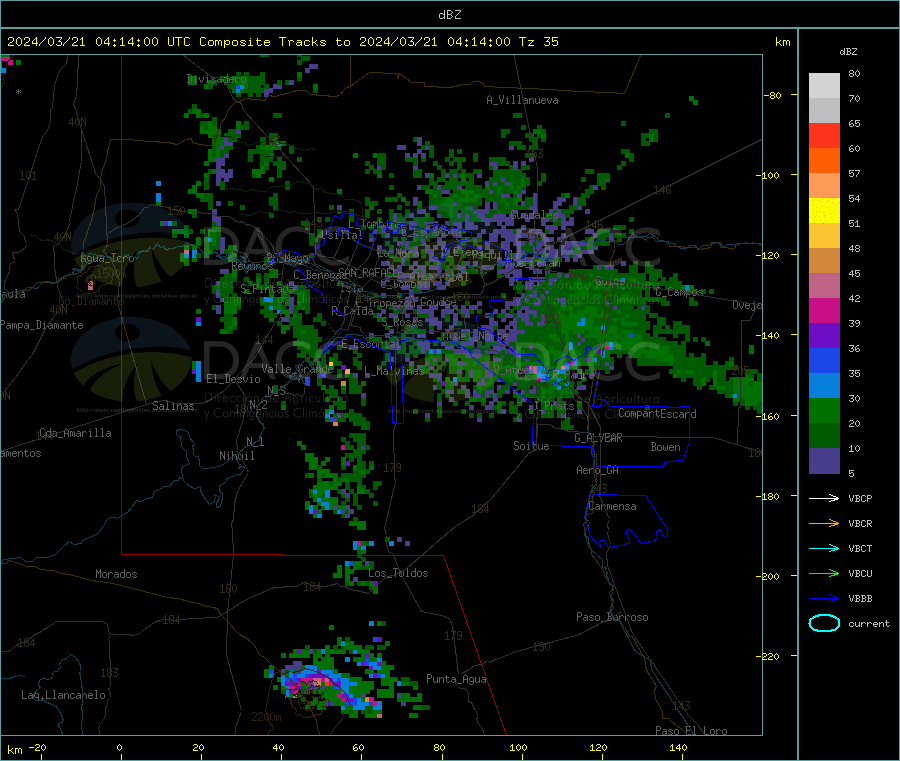Screen dimensions: 900x761
Task: Click the 'Nihuil' map label
Action: point(236,456)
